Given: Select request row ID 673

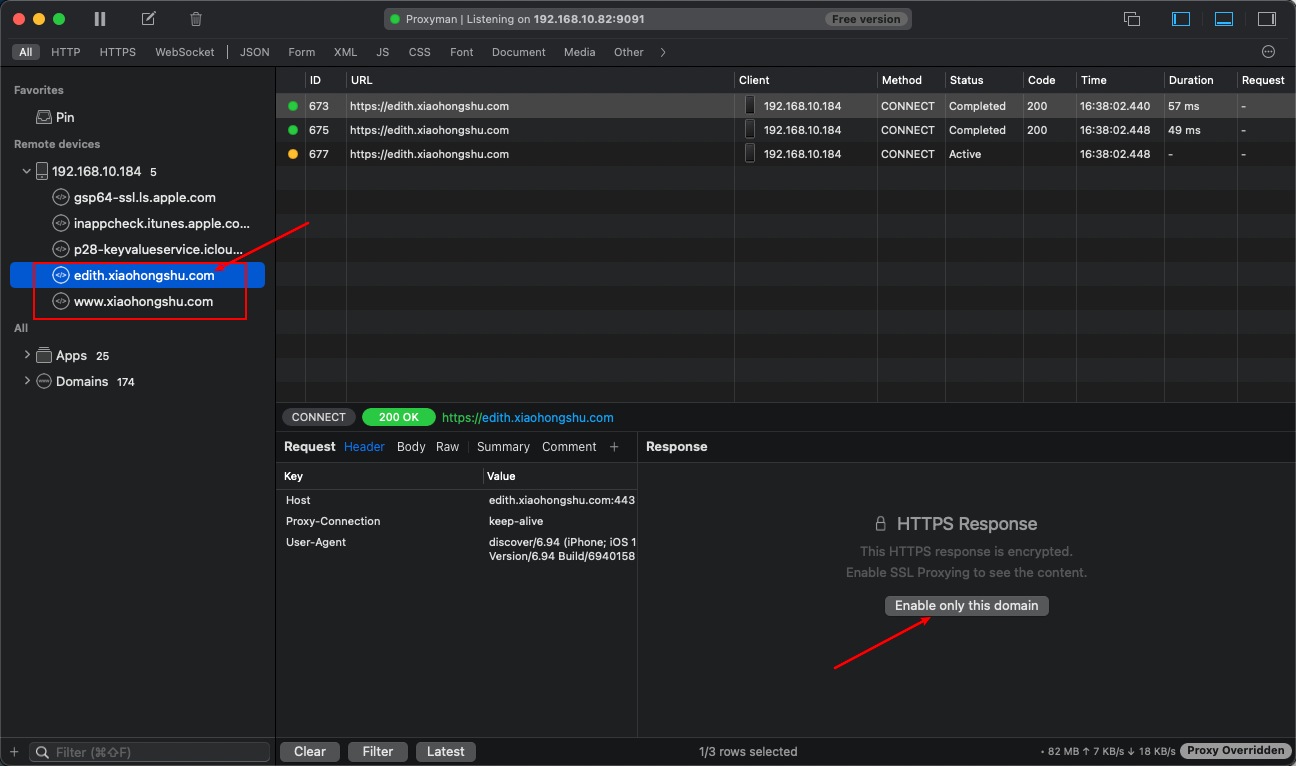Looking at the screenshot, I should click(x=785, y=106).
